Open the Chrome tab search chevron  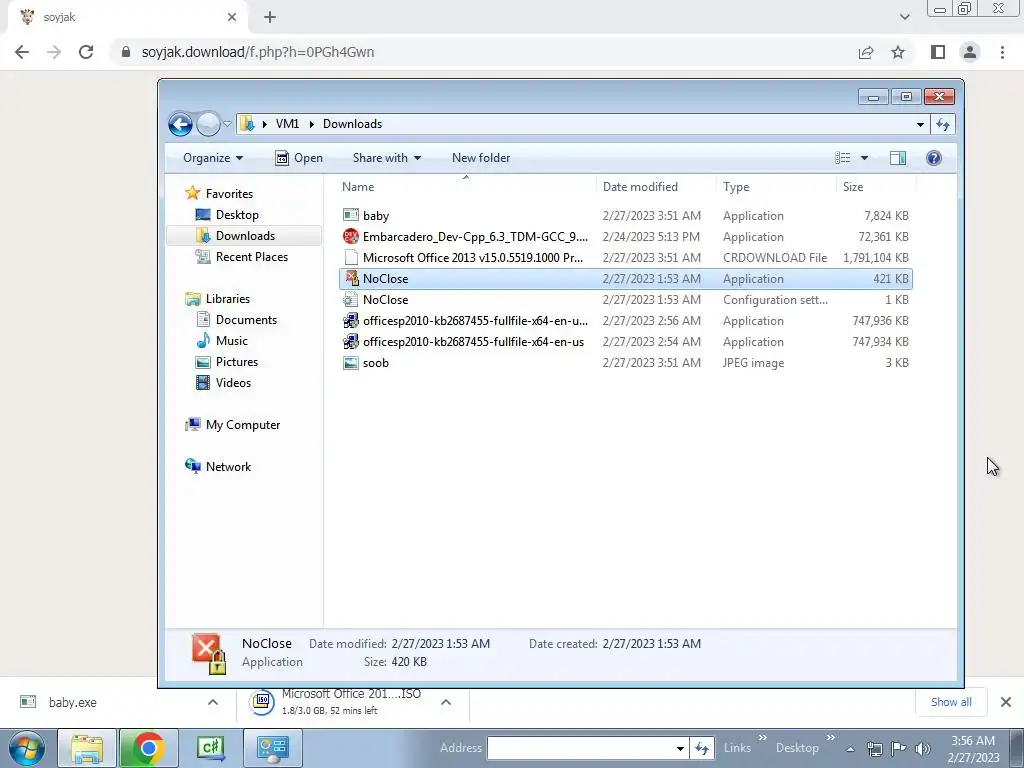[904, 17]
